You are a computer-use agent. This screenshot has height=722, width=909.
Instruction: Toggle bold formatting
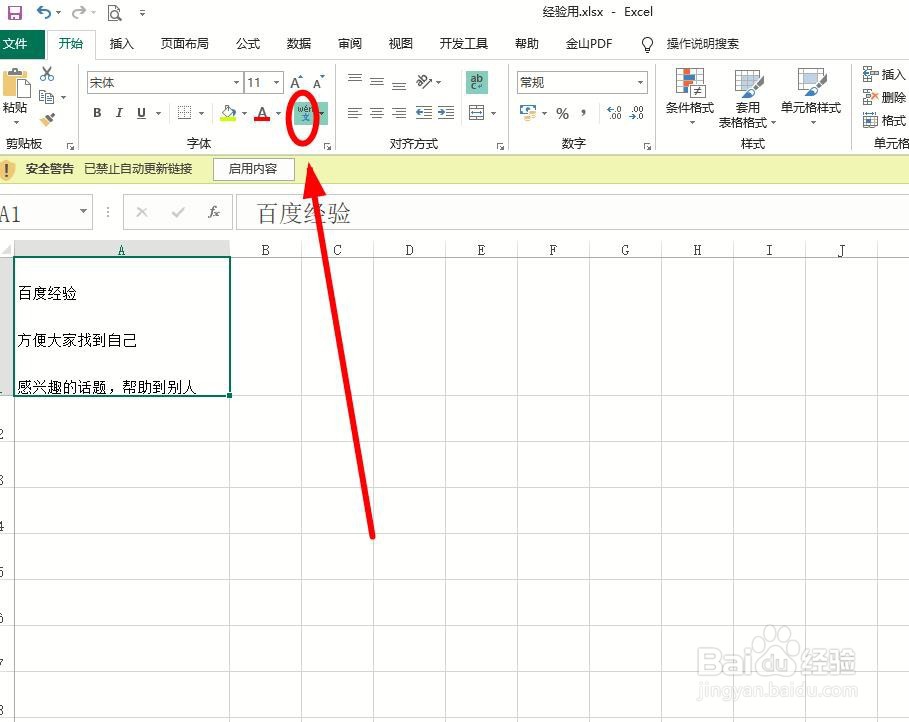click(97, 113)
